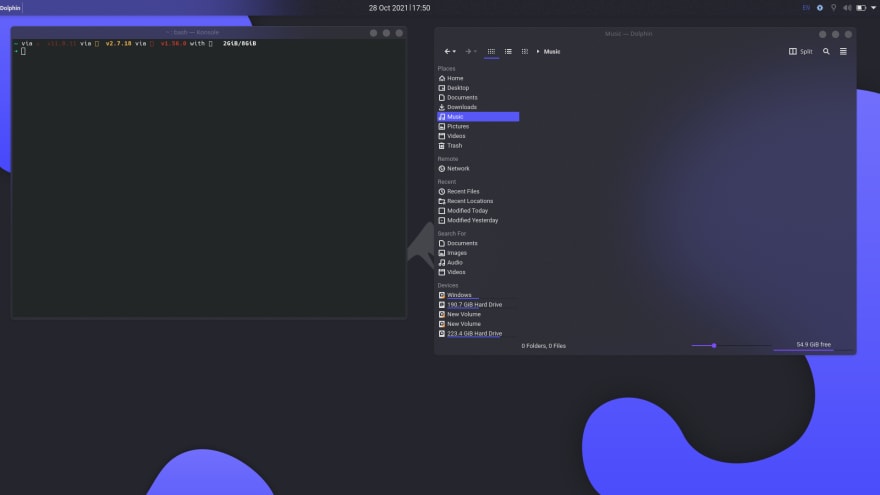880x495 pixels.
Task: Open the back history dropdown arrow
Action: (x=454, y=52)
